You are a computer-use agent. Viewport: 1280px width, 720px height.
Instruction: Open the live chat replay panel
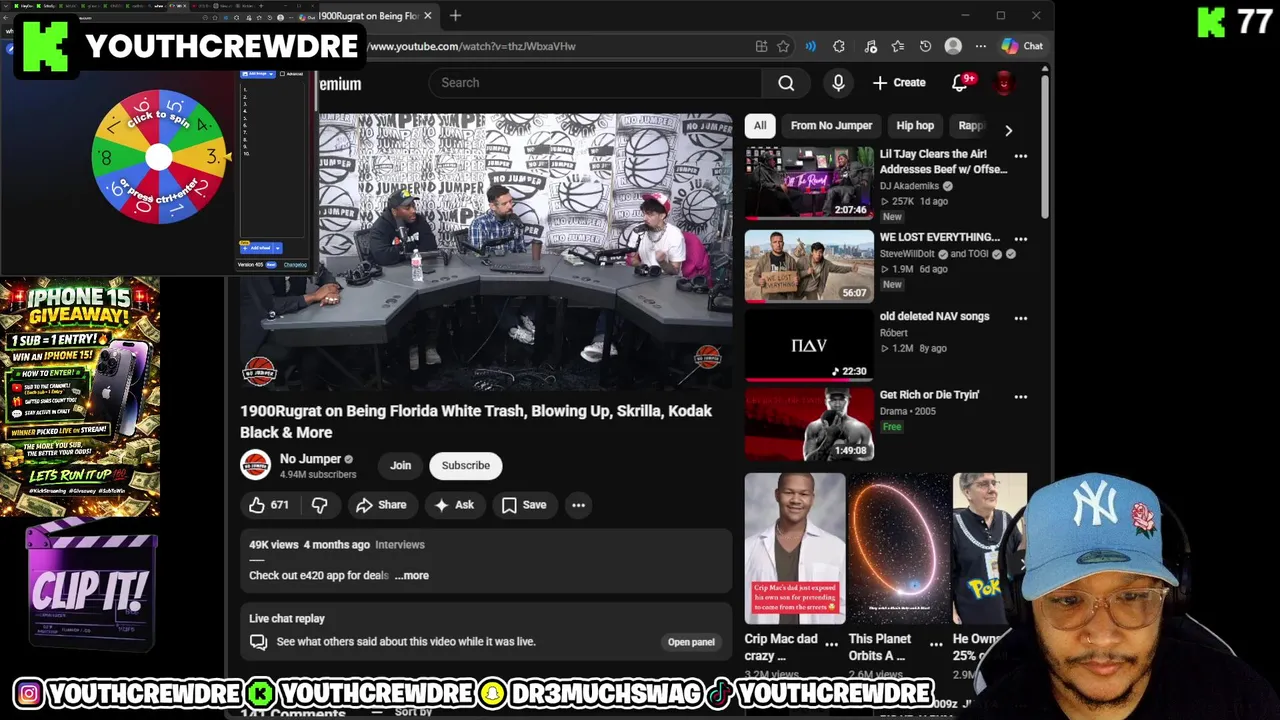691,642
